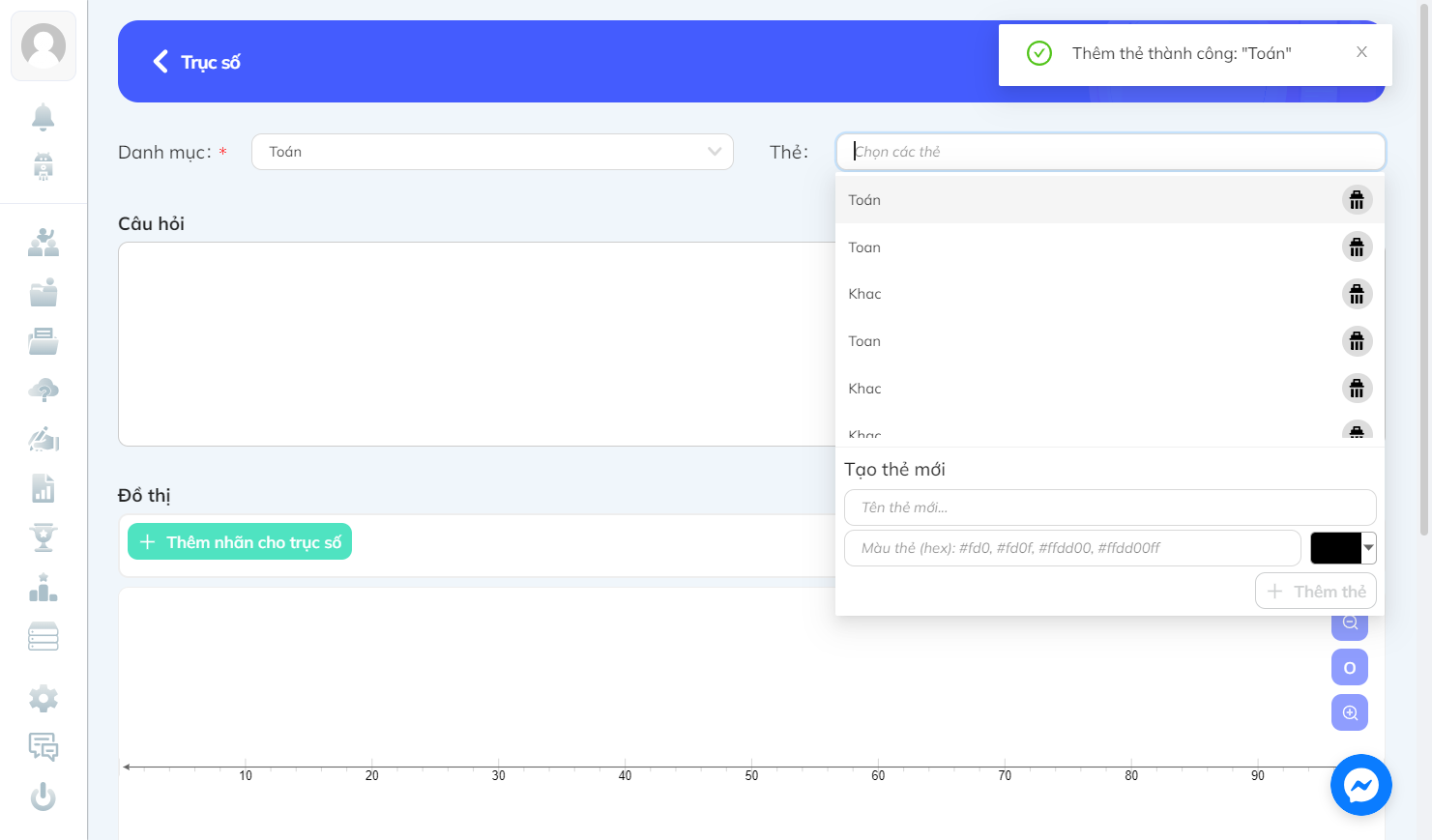
Task: Open the user profile avatar
Action: (44, 45)
